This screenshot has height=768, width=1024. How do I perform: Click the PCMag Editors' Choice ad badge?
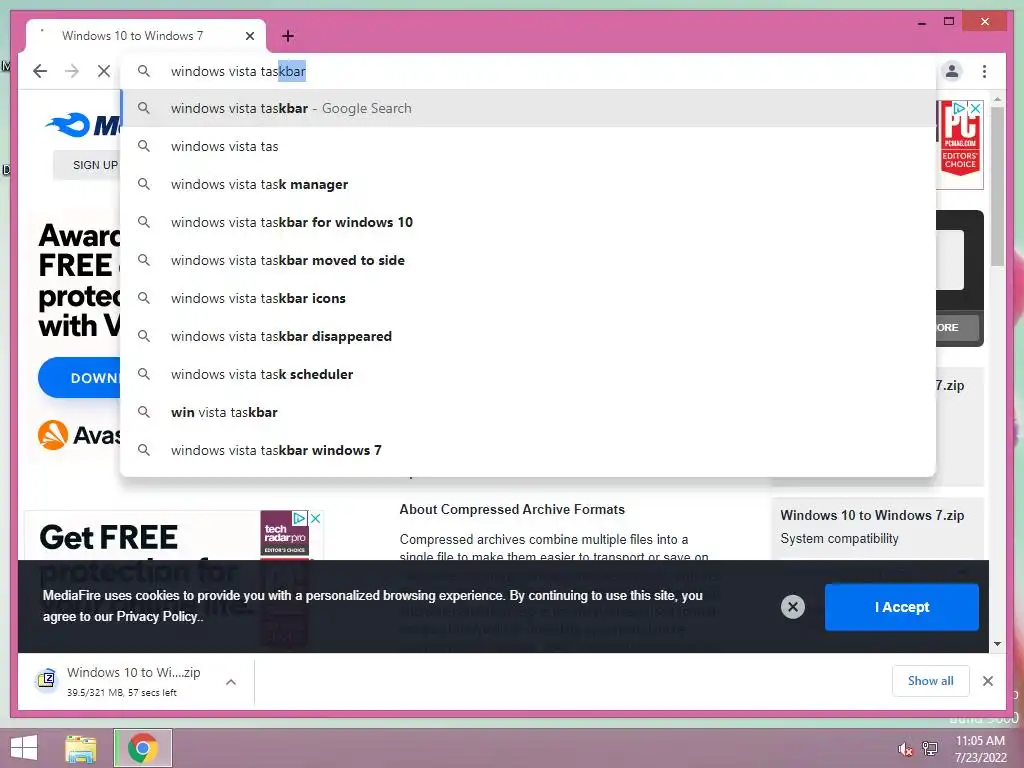pyautogui.click(x=960, y=140)
